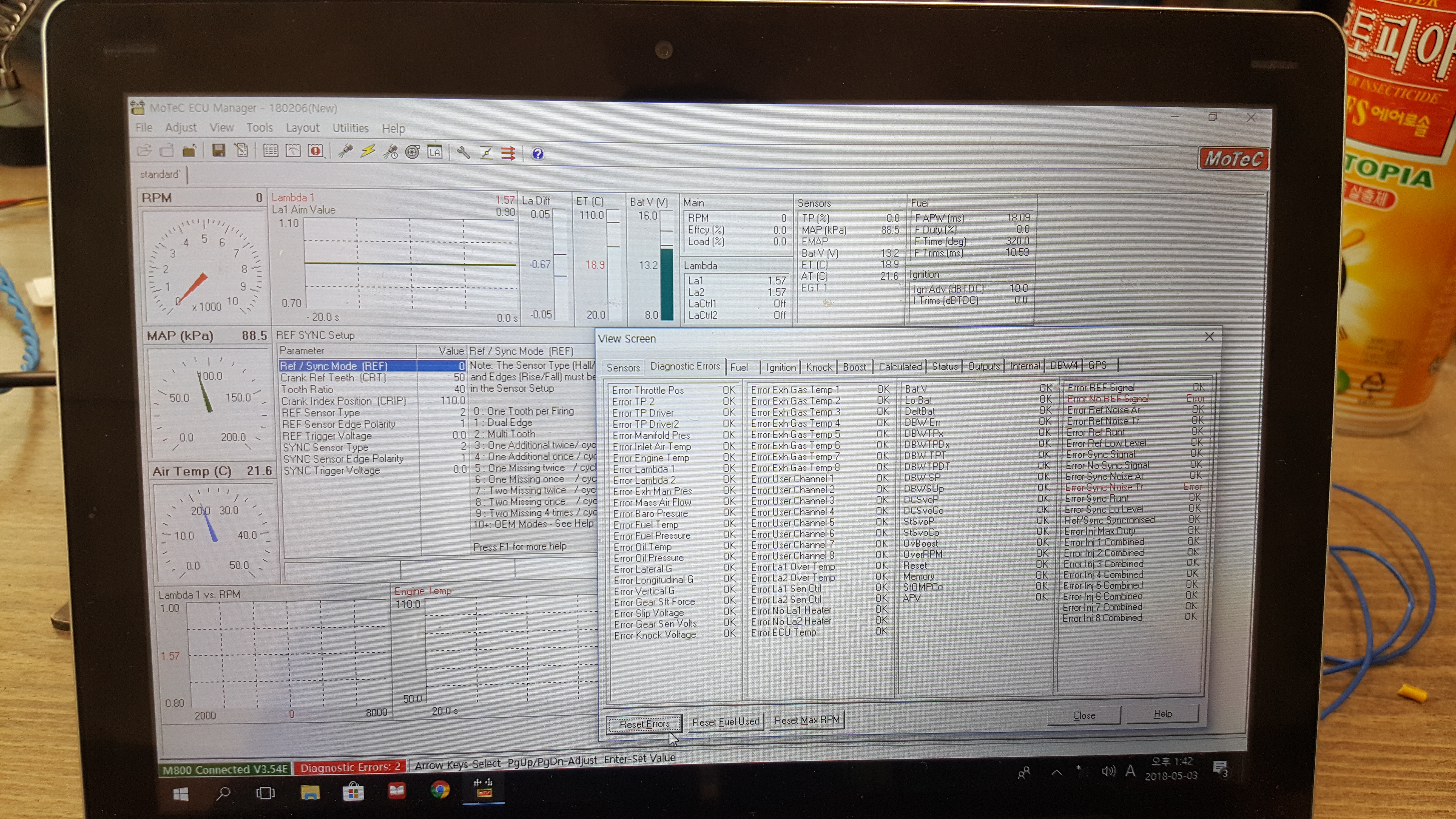Screen dimensions: 1456x819
Task: Click the floppy disk save icon
Action: 218,150
